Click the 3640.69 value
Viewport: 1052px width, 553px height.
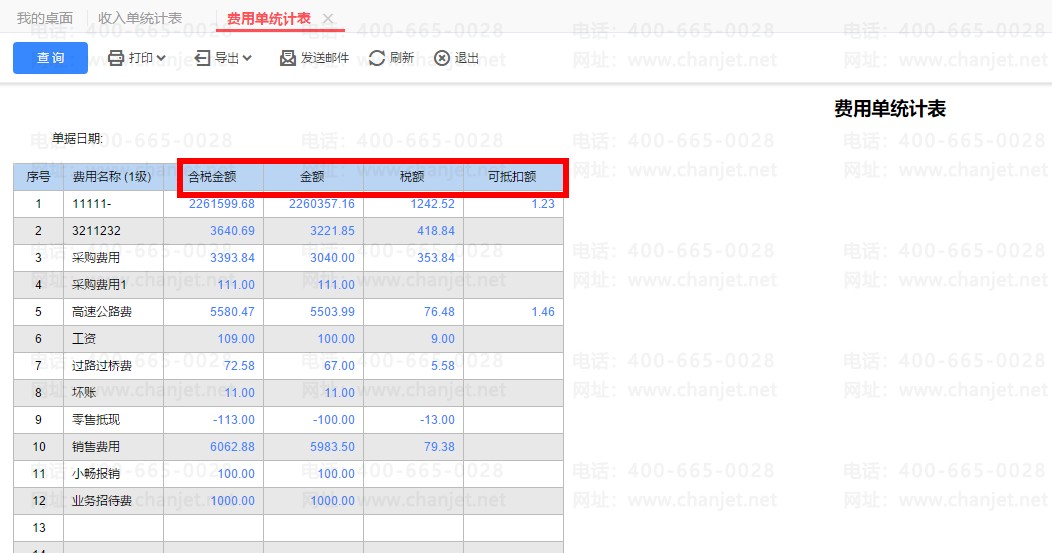tap(232, 231)
